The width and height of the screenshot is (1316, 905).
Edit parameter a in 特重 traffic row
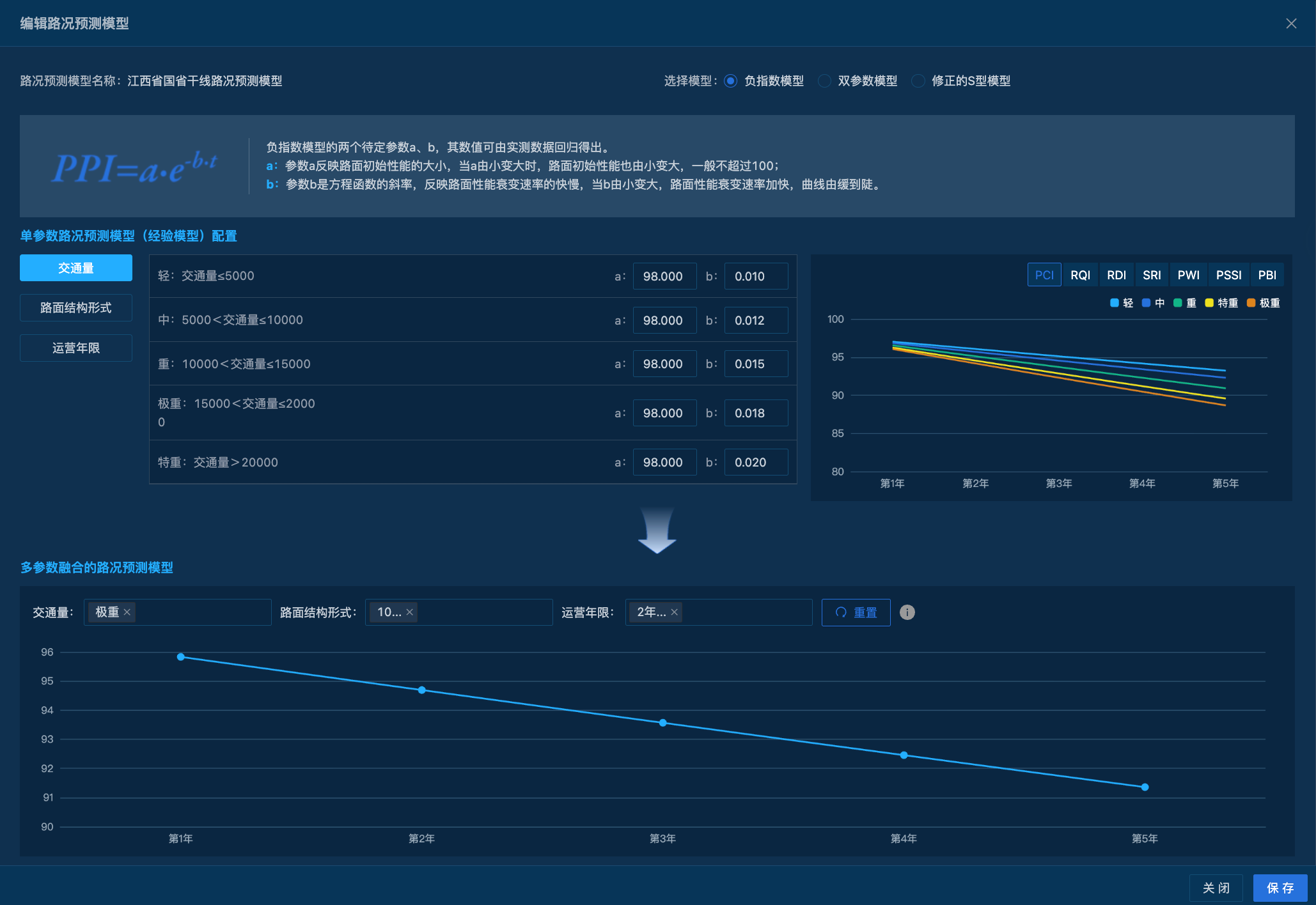665,462
